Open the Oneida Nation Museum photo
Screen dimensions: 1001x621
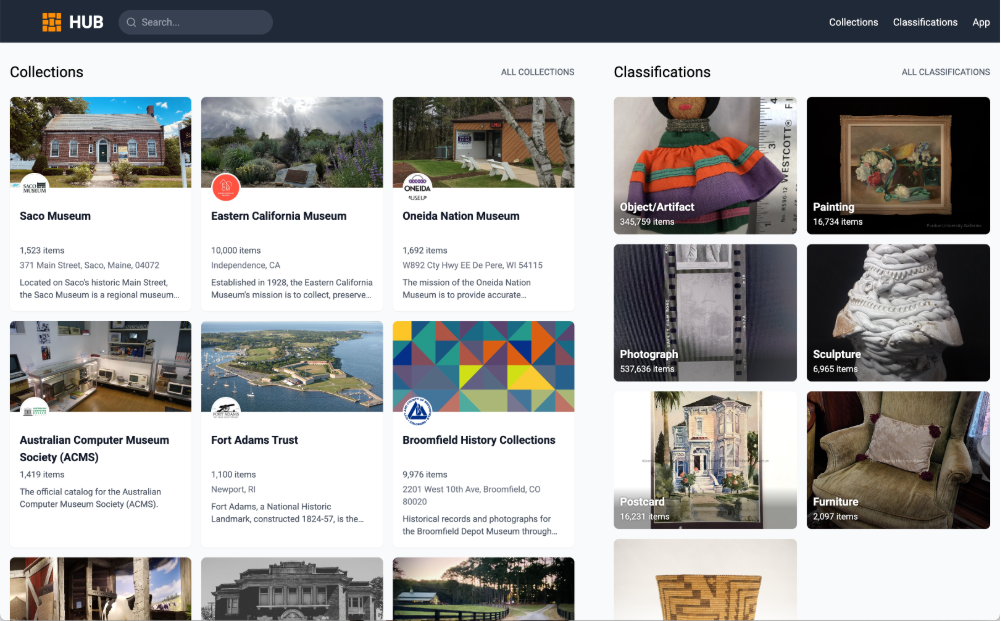tap(483, 142)
